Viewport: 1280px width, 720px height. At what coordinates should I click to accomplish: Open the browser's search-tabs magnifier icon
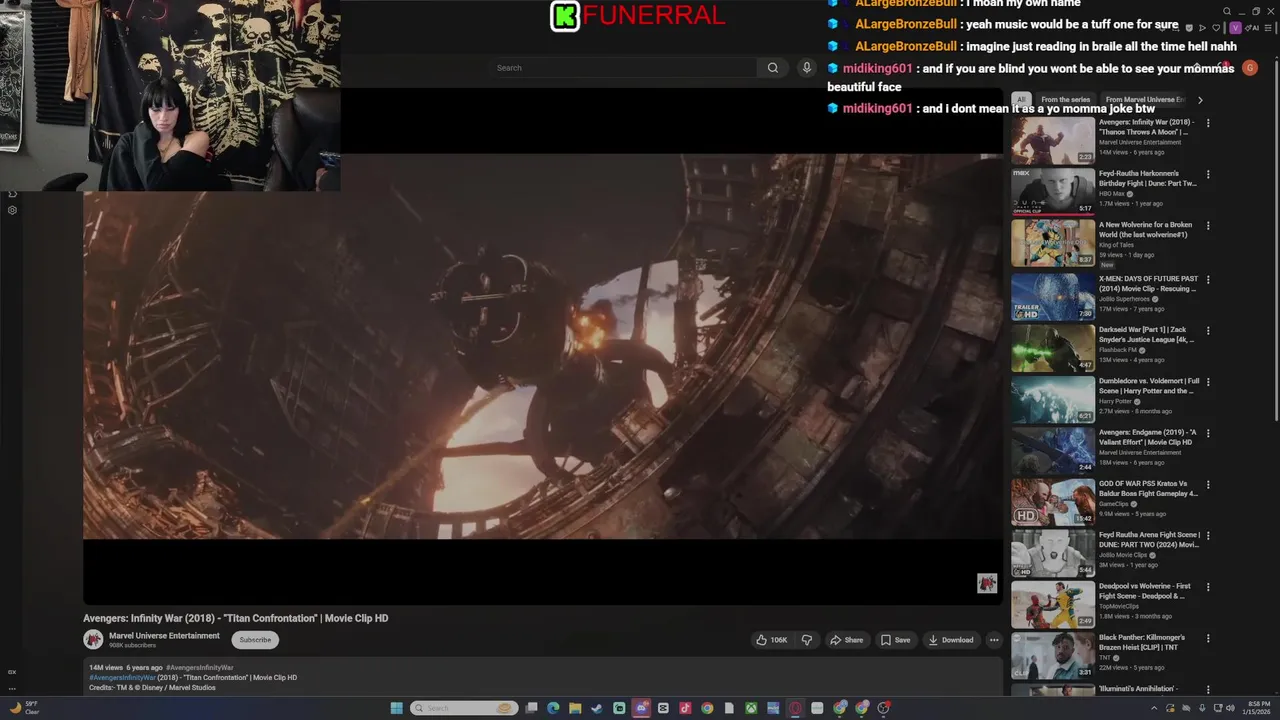click(1227, 11)
